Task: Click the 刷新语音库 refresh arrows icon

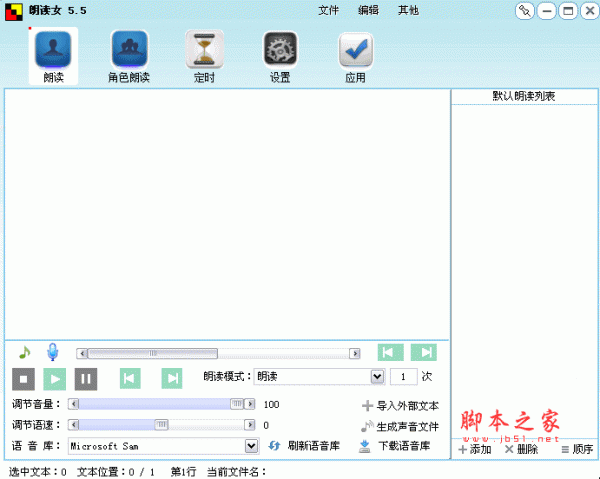Action: coord(274,446)
